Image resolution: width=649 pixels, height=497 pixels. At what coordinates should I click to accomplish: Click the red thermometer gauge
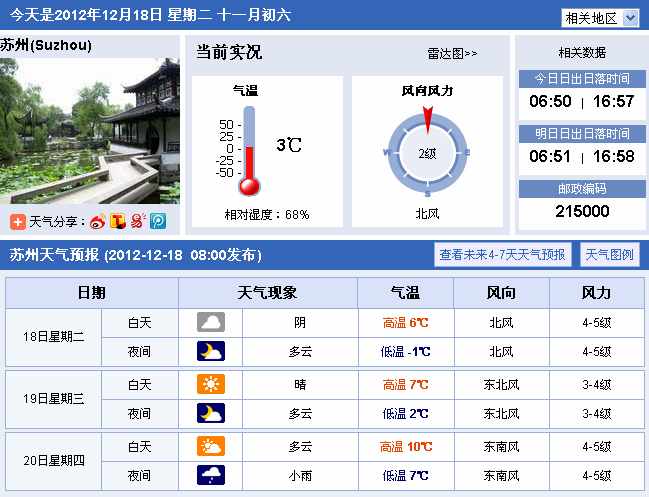[x=249, y=150]
